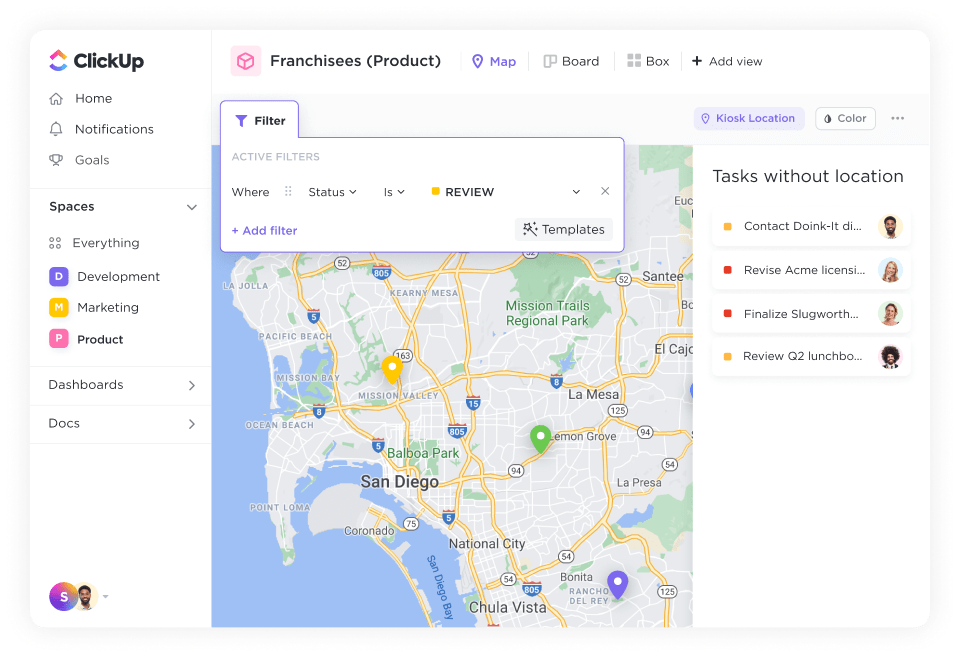Click the purple map pin near Bonita
Screen dimensions: 960x658
(617, 584)
